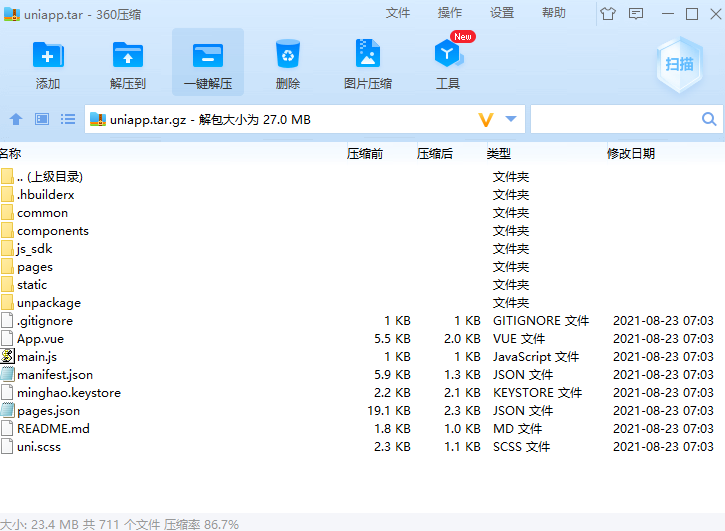Screen dimensions: 725x531
Task: Select the pages folder in the list
Action: [35, 267]
